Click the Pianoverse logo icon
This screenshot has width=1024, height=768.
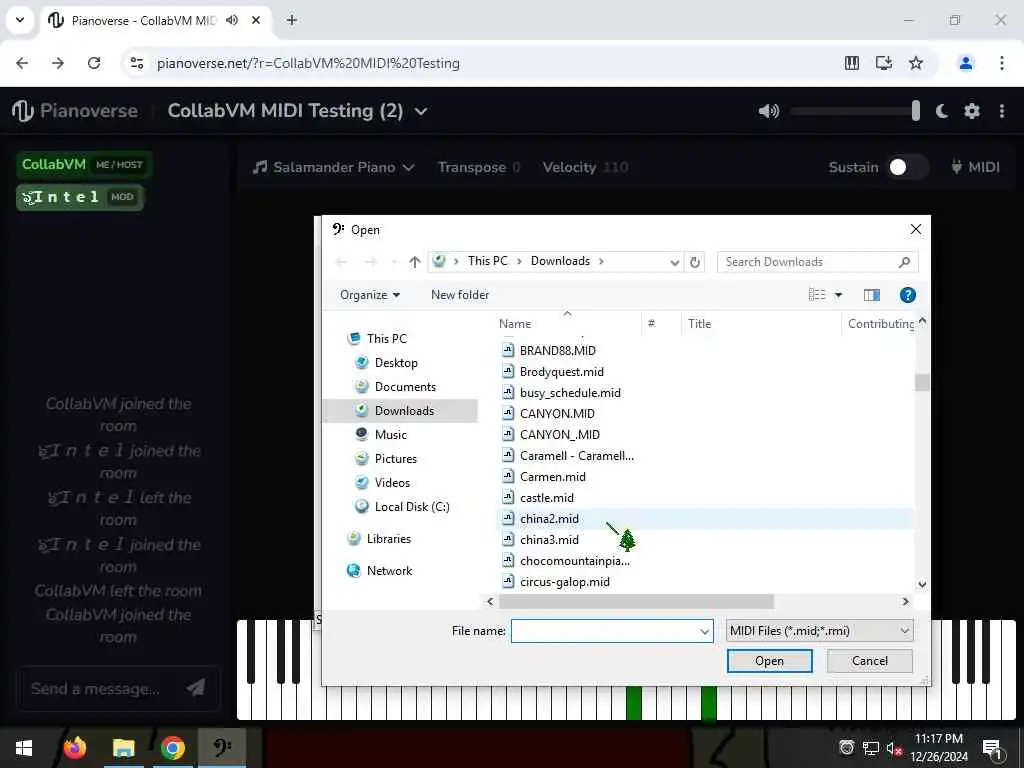coord(23,111)
